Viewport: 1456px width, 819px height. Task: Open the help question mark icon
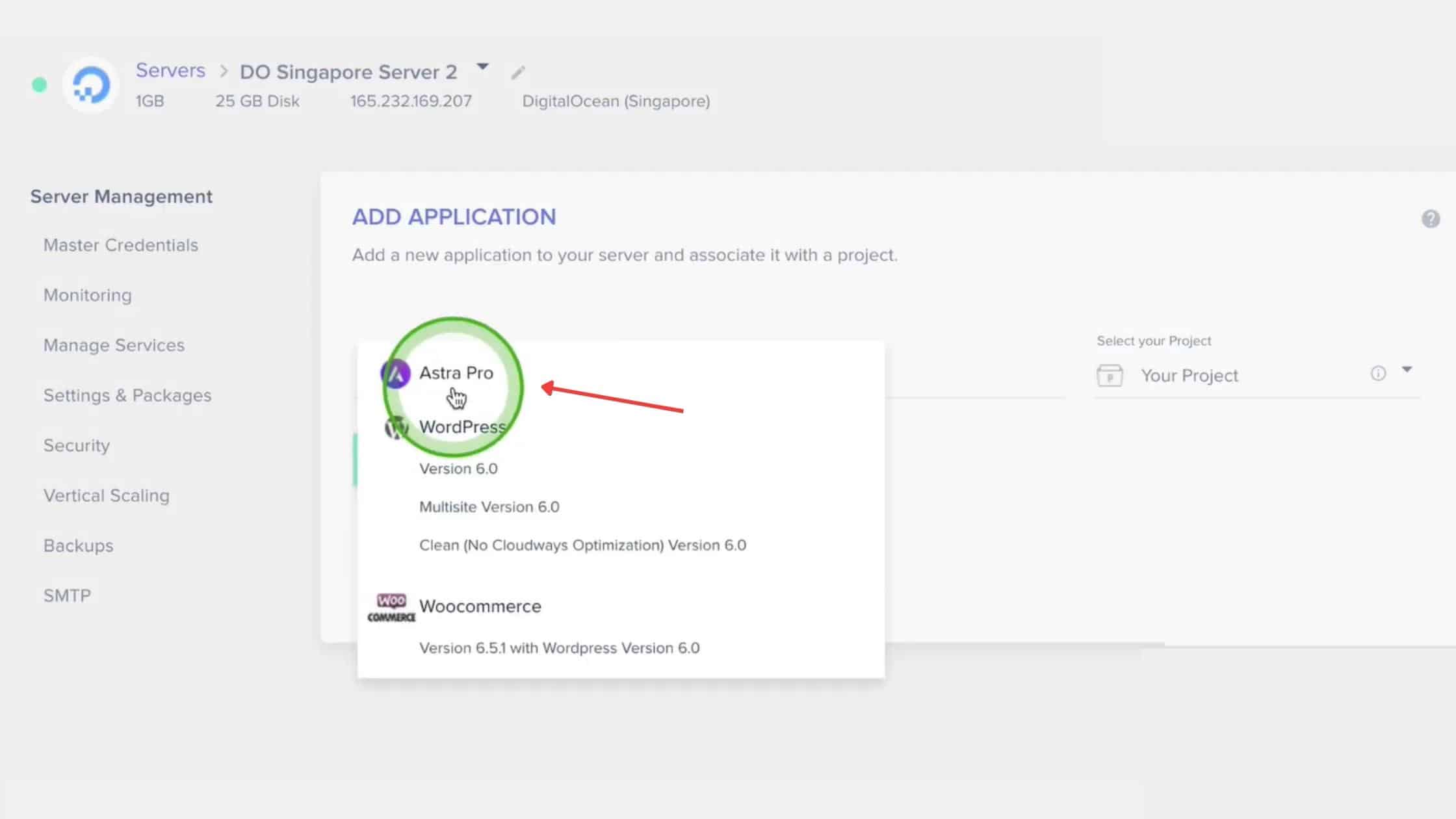(x=1430, y=219)
